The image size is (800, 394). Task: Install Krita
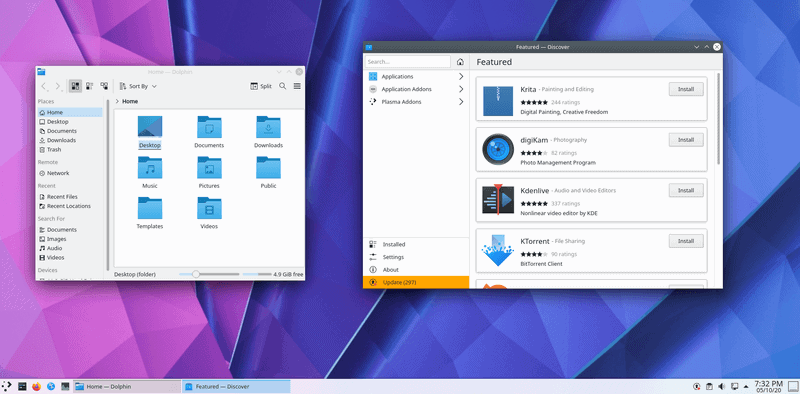pos(686,89)
